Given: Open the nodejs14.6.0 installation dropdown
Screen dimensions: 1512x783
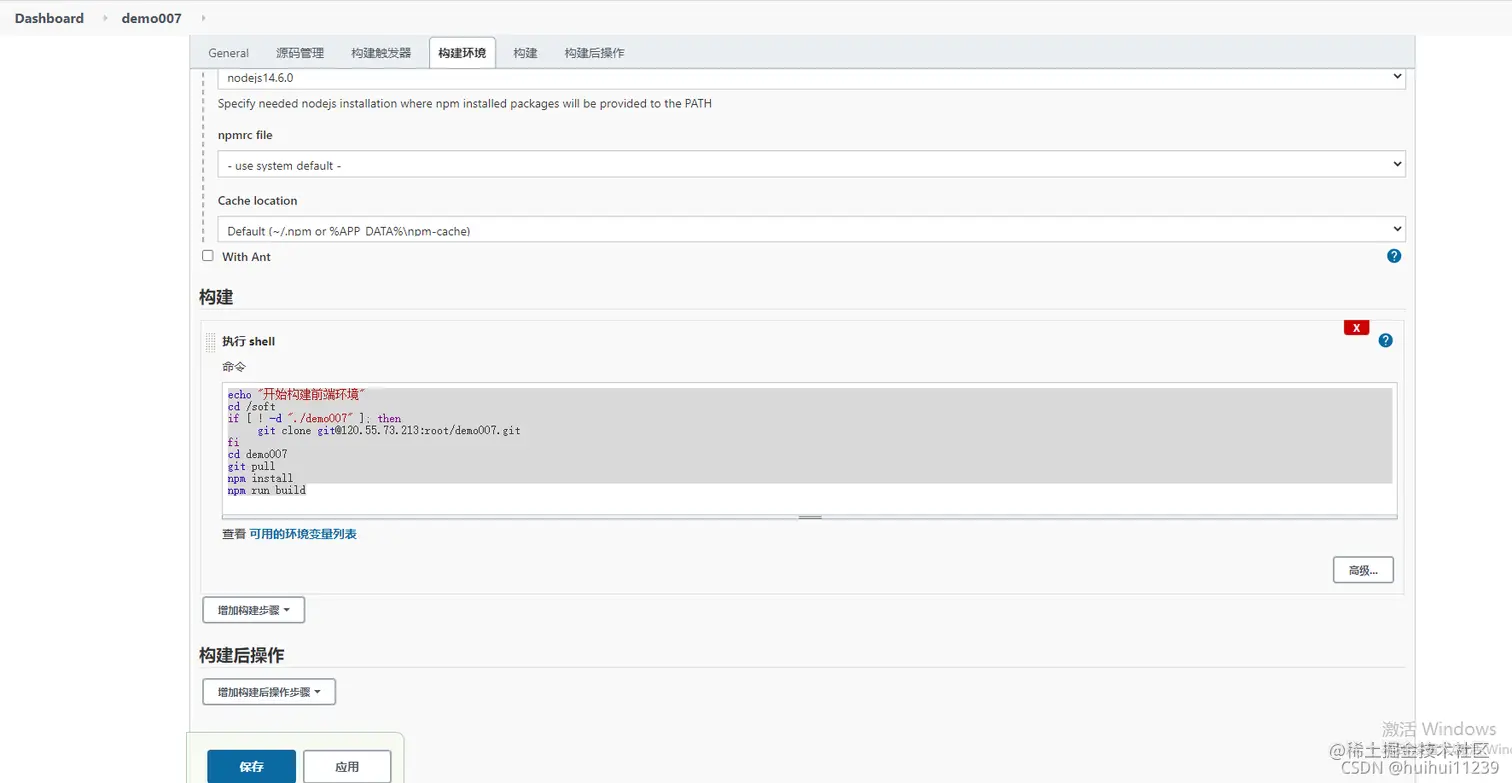Looking at the screenshot, I should [811, 77].
